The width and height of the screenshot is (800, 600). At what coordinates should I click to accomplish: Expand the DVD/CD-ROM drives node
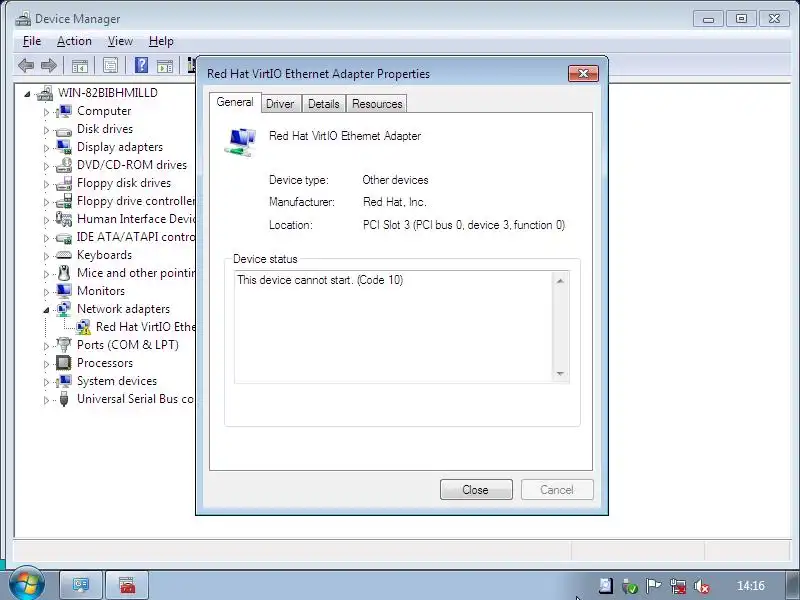tap(46, 166)
